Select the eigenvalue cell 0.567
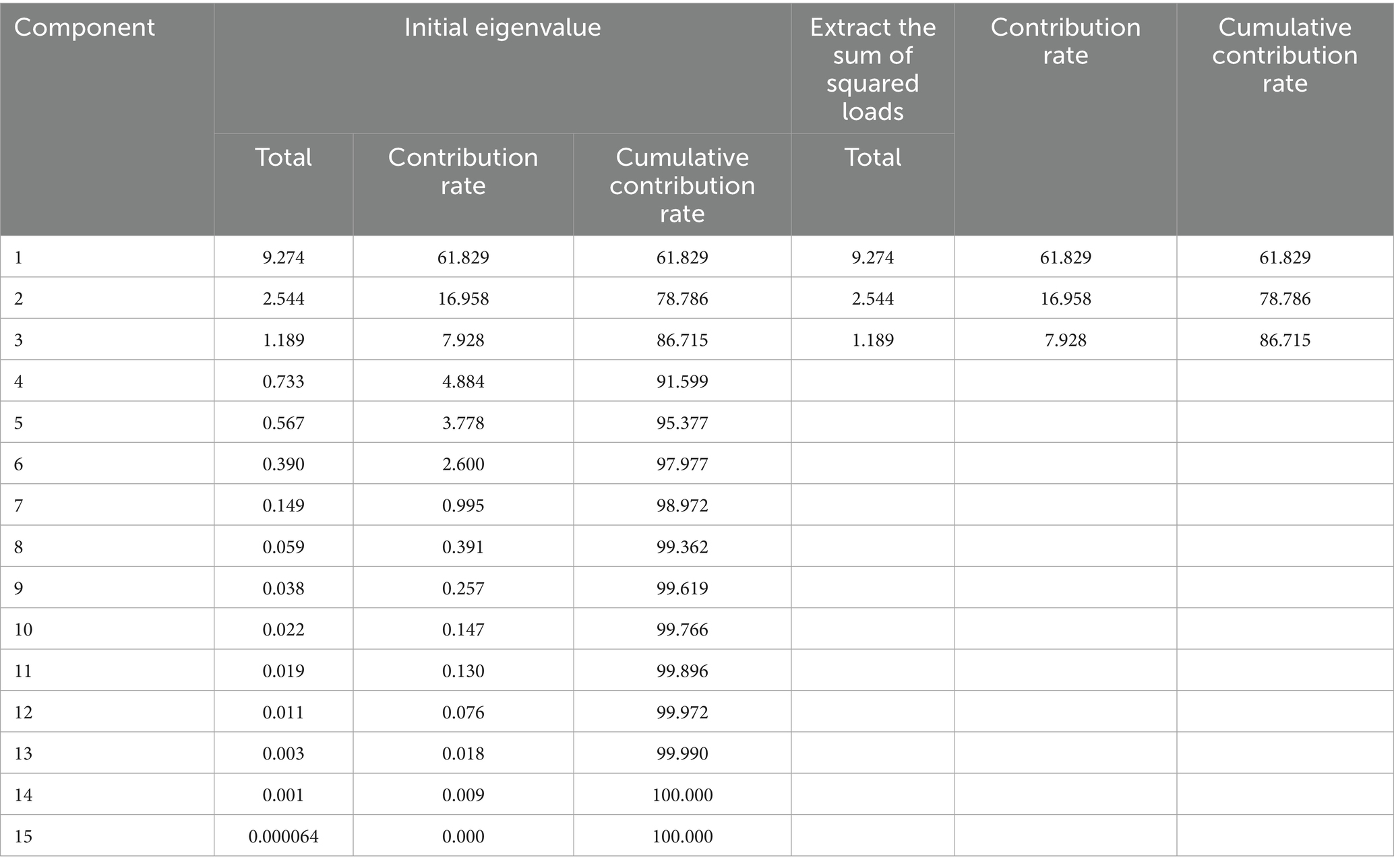 tap(283, 423)
